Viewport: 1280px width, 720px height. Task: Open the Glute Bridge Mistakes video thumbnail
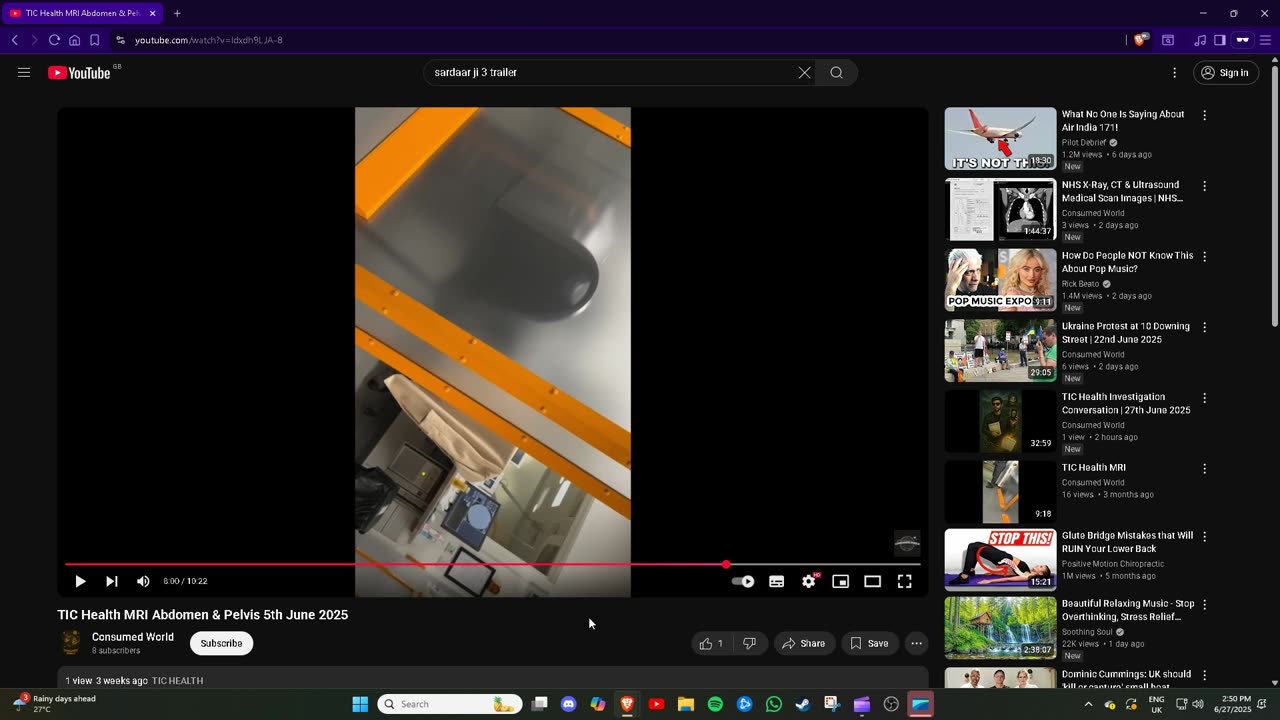click(x=1000, y=560)
